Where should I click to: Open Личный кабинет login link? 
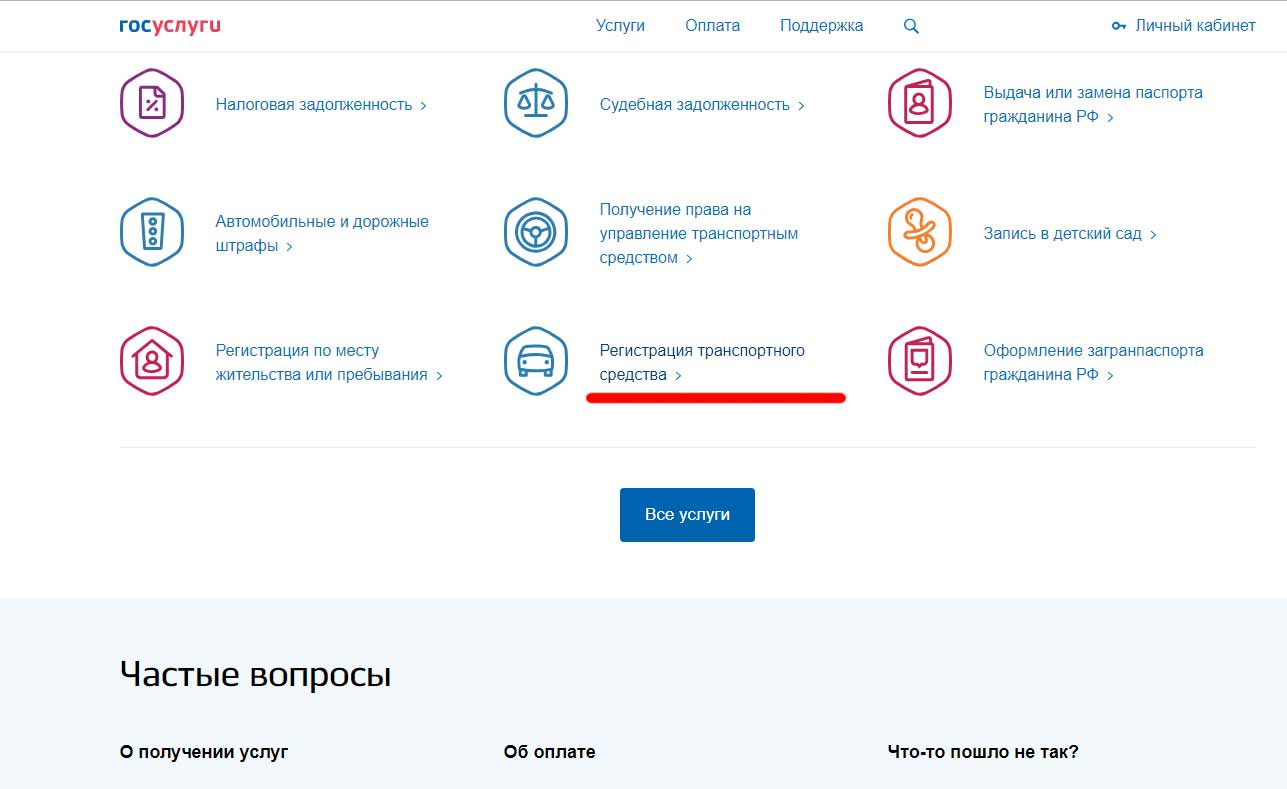click(x=1184, y=26)
